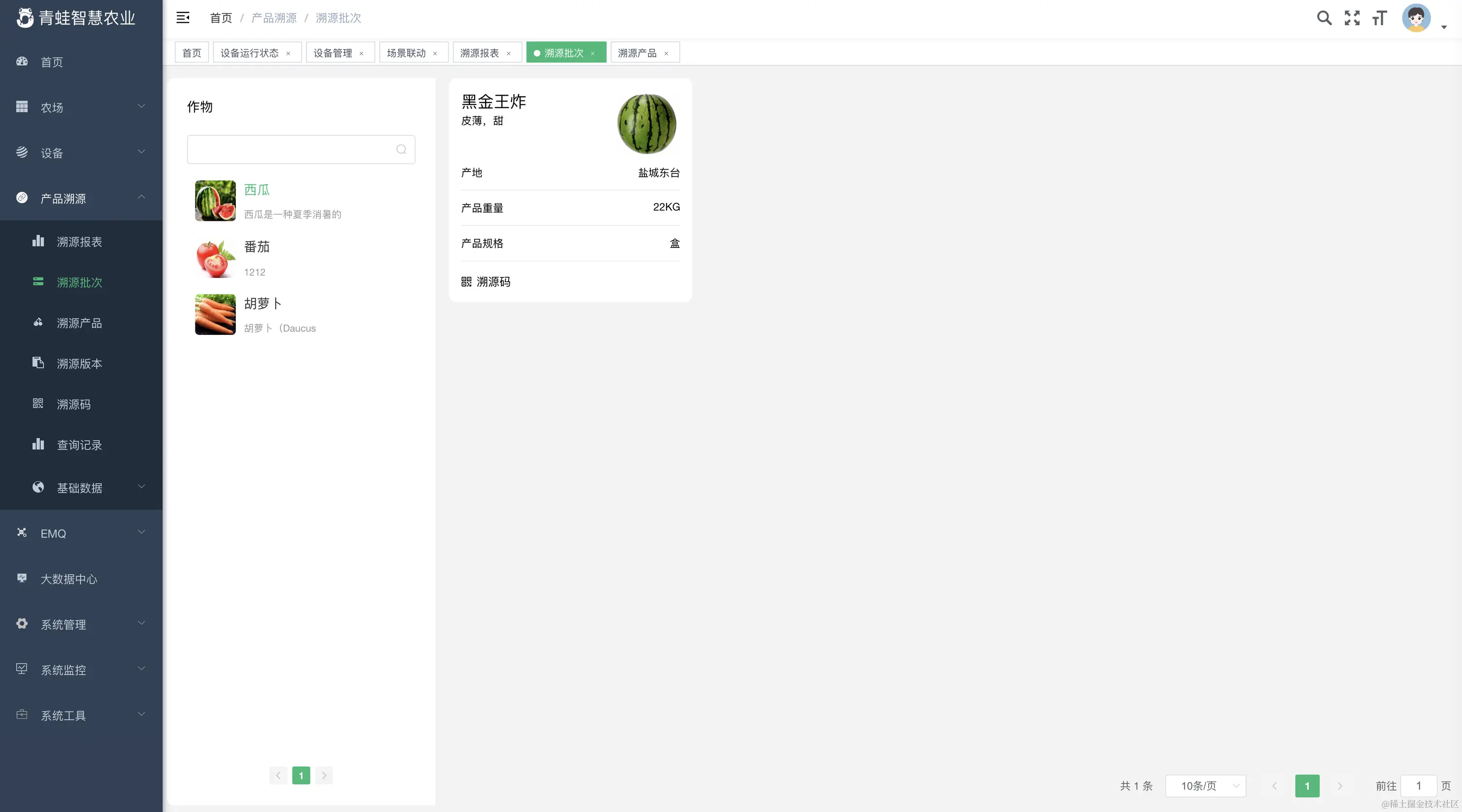The image size is (1462, 812).
Task: Switch to the 设备管理 tab
Action: tap(333, 52)
